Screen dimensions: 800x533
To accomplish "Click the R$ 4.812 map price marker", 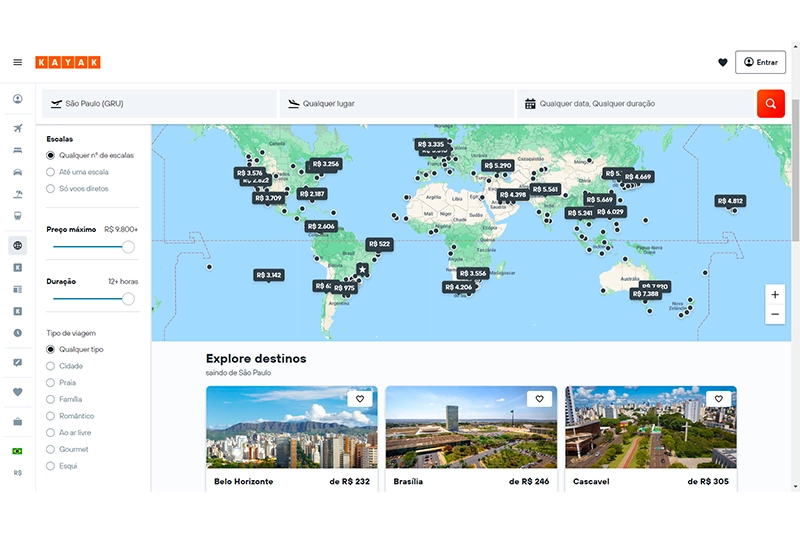I will [x=731, y=201].
